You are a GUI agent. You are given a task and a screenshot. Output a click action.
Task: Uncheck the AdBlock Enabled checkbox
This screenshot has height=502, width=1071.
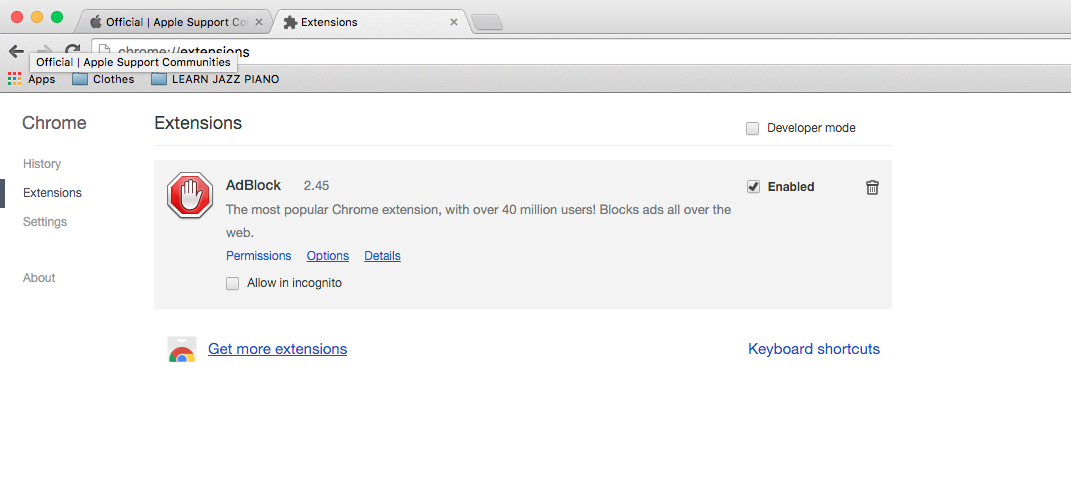[753, 187]
